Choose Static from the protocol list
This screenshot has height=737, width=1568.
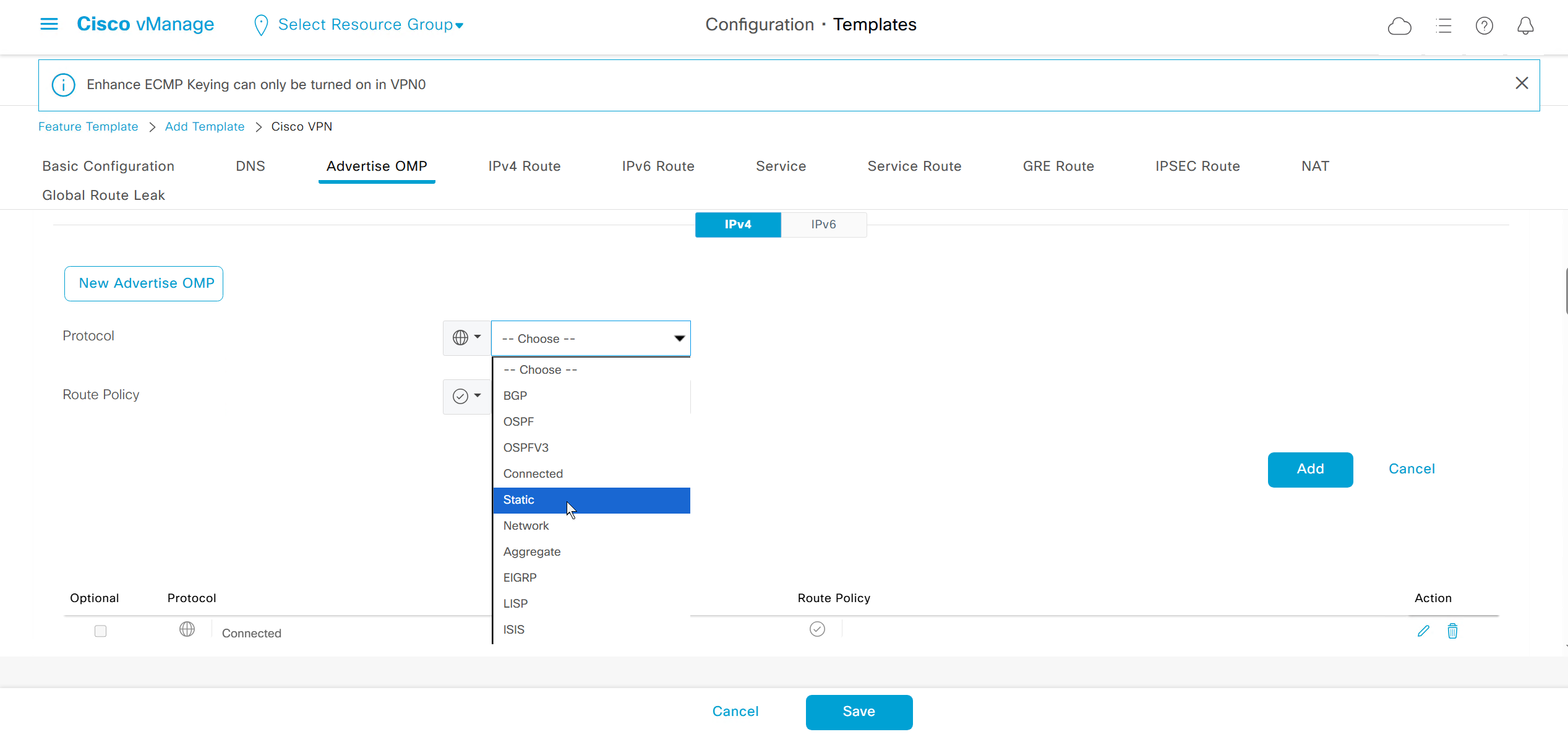(518, 500)
